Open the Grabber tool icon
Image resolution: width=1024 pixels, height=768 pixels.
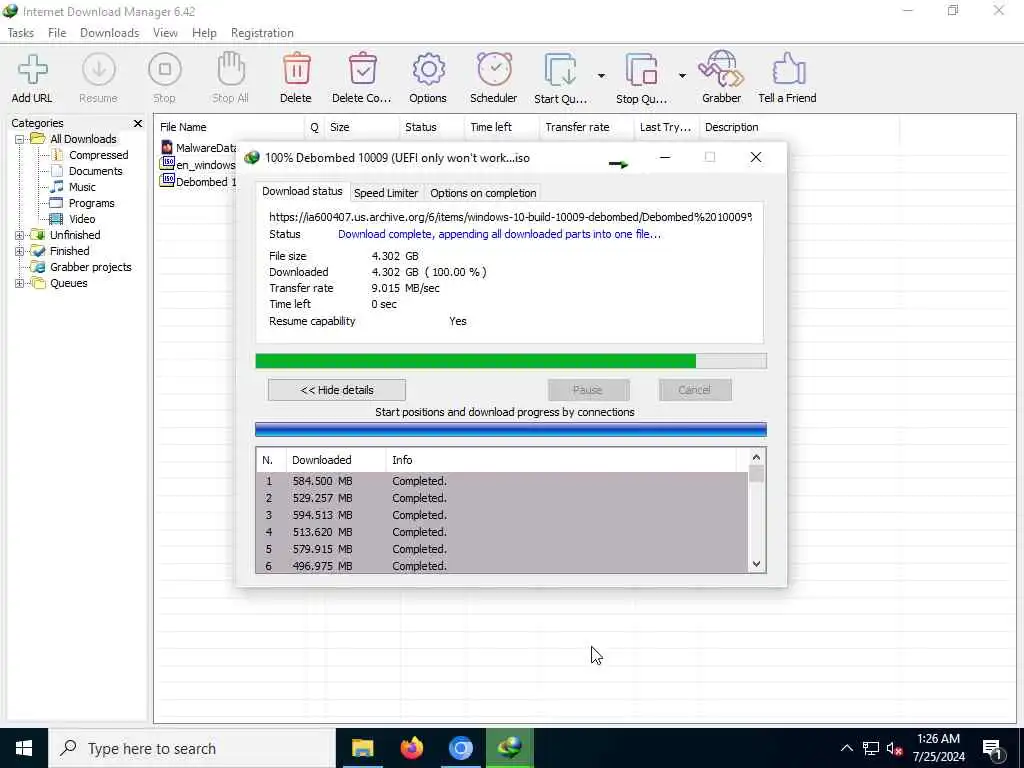[721, 69]
